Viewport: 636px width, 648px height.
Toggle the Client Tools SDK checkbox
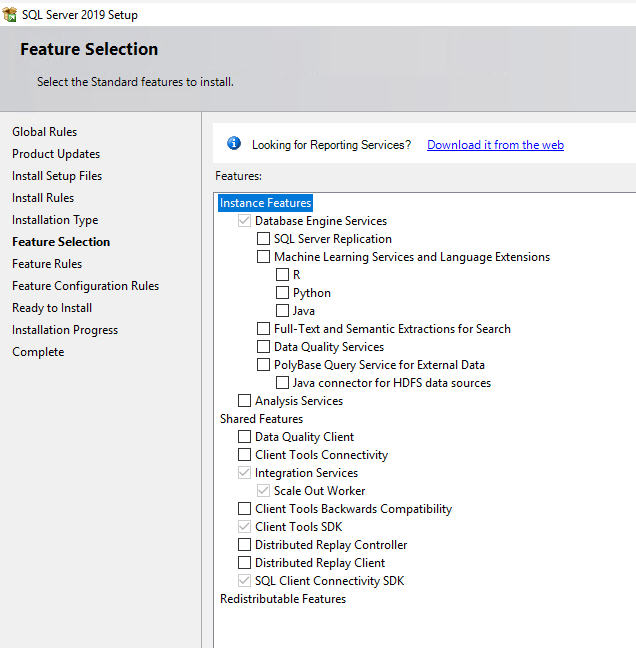(x=244, y=526)
